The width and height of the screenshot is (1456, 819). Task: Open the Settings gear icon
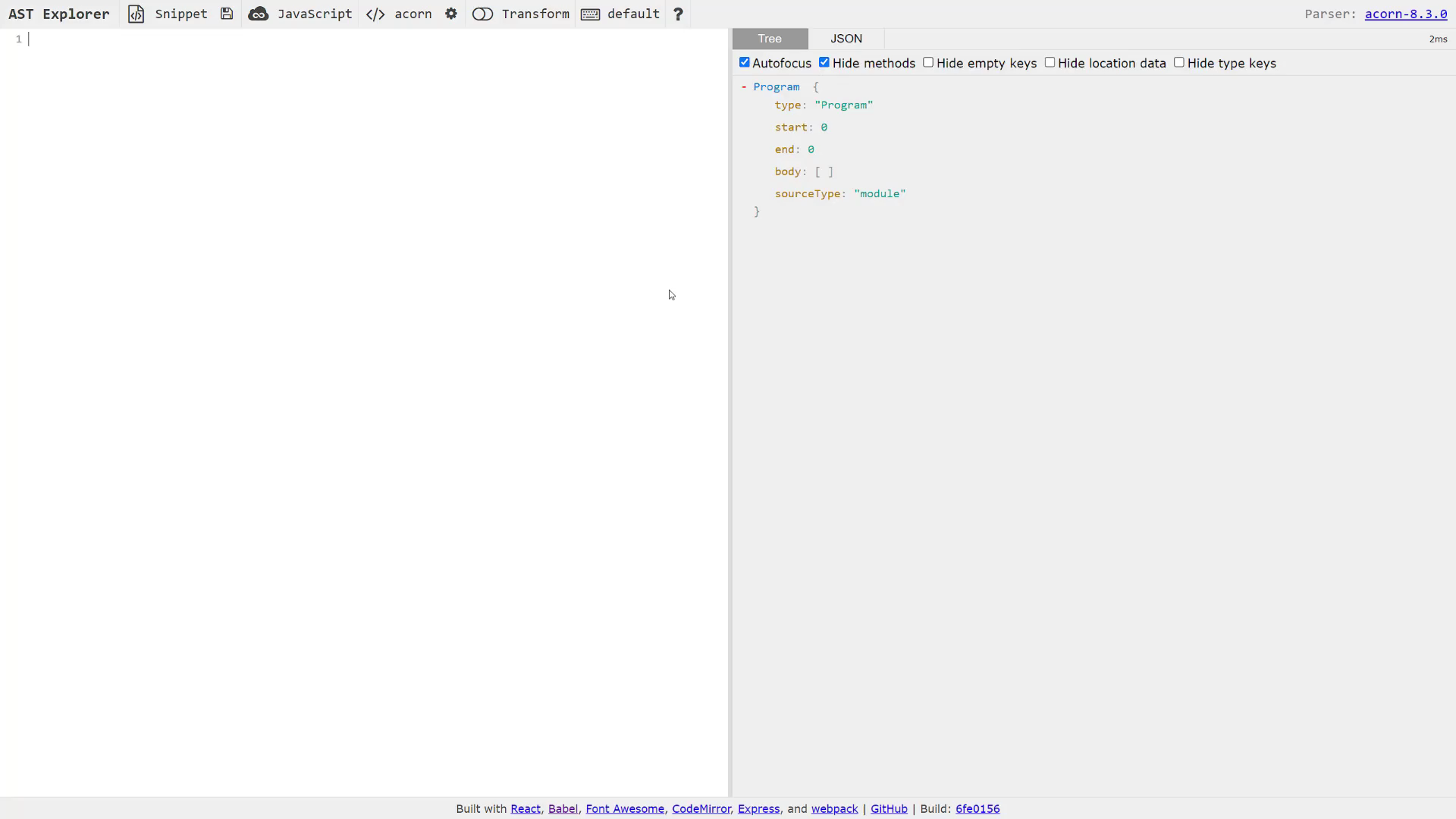coord(451,14)
